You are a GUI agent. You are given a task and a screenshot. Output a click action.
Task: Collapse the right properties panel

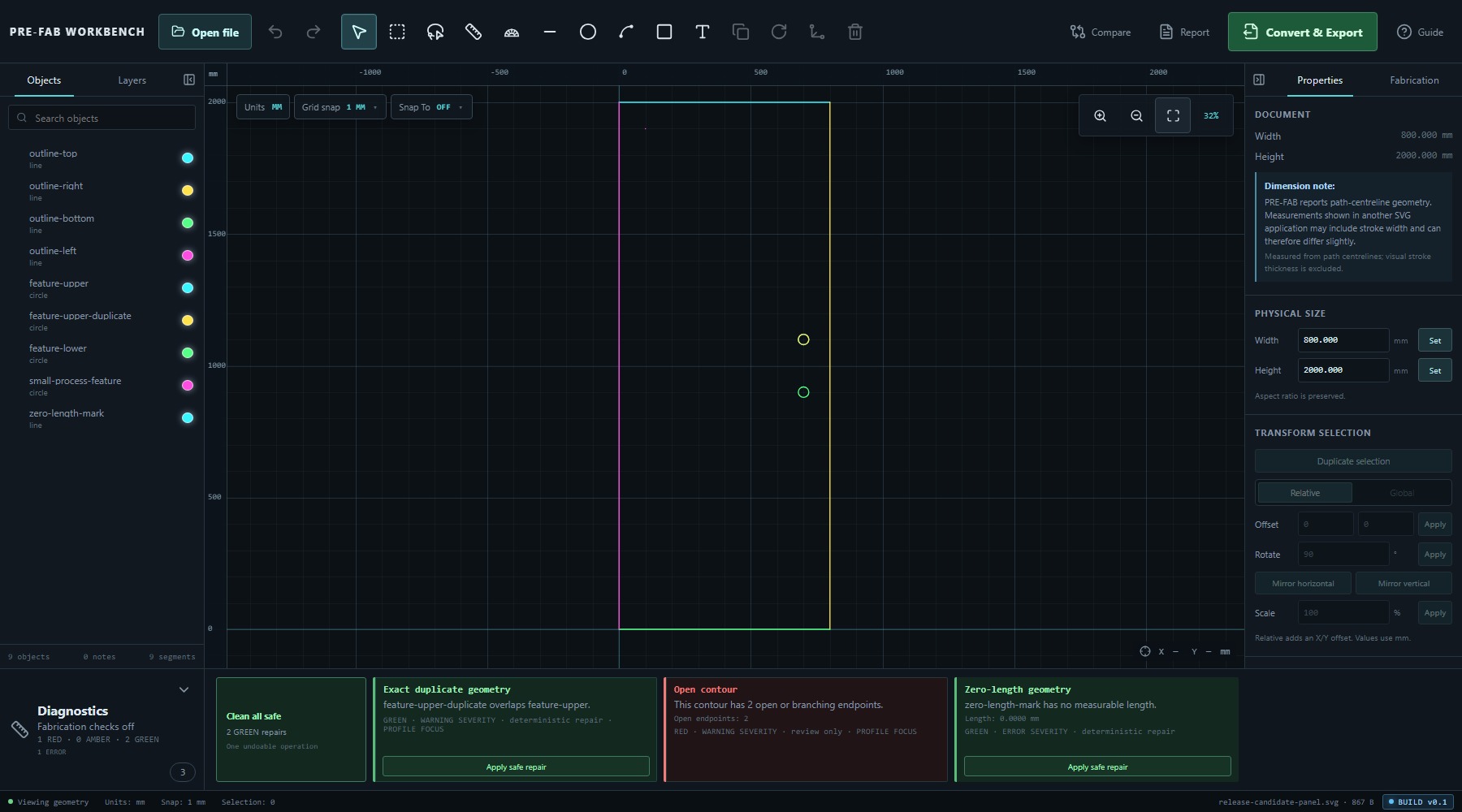click(1259, 80)
